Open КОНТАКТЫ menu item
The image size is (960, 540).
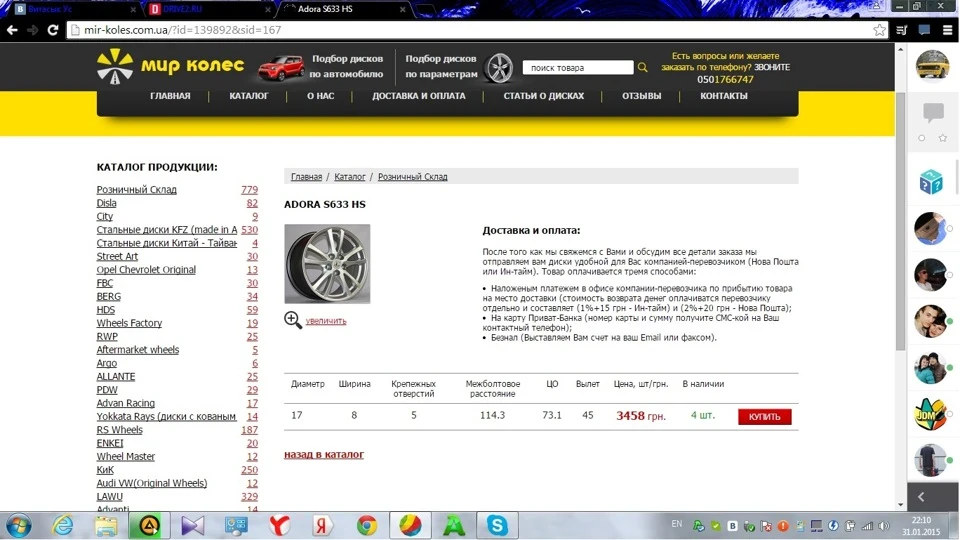coord(724,96)
